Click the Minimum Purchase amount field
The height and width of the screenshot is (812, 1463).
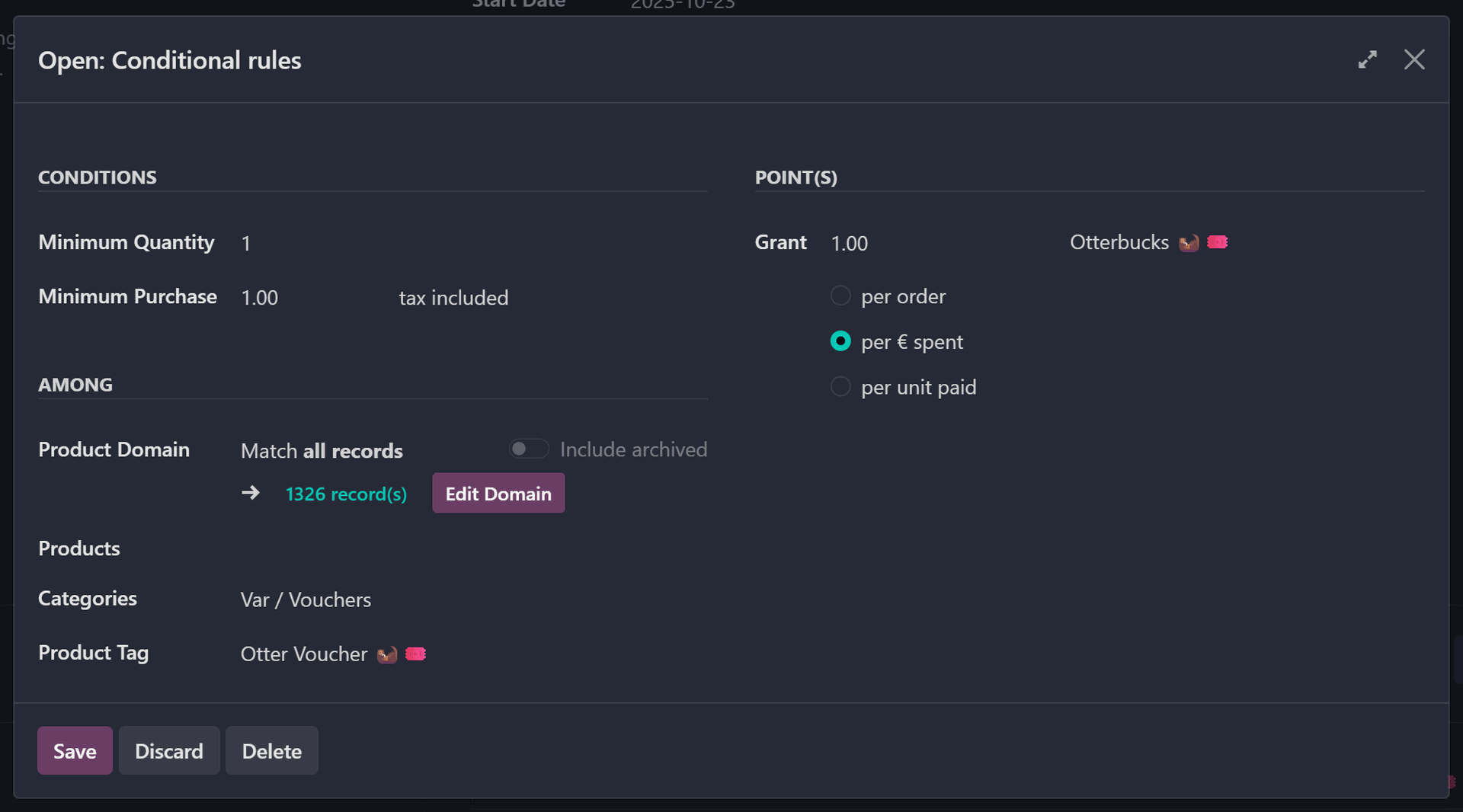(x=305, y=297)
